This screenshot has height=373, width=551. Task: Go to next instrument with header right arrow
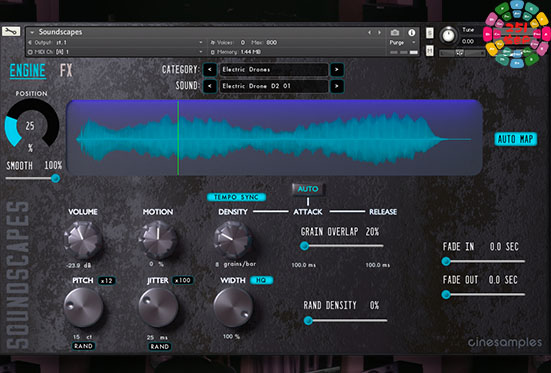(380, 32)
